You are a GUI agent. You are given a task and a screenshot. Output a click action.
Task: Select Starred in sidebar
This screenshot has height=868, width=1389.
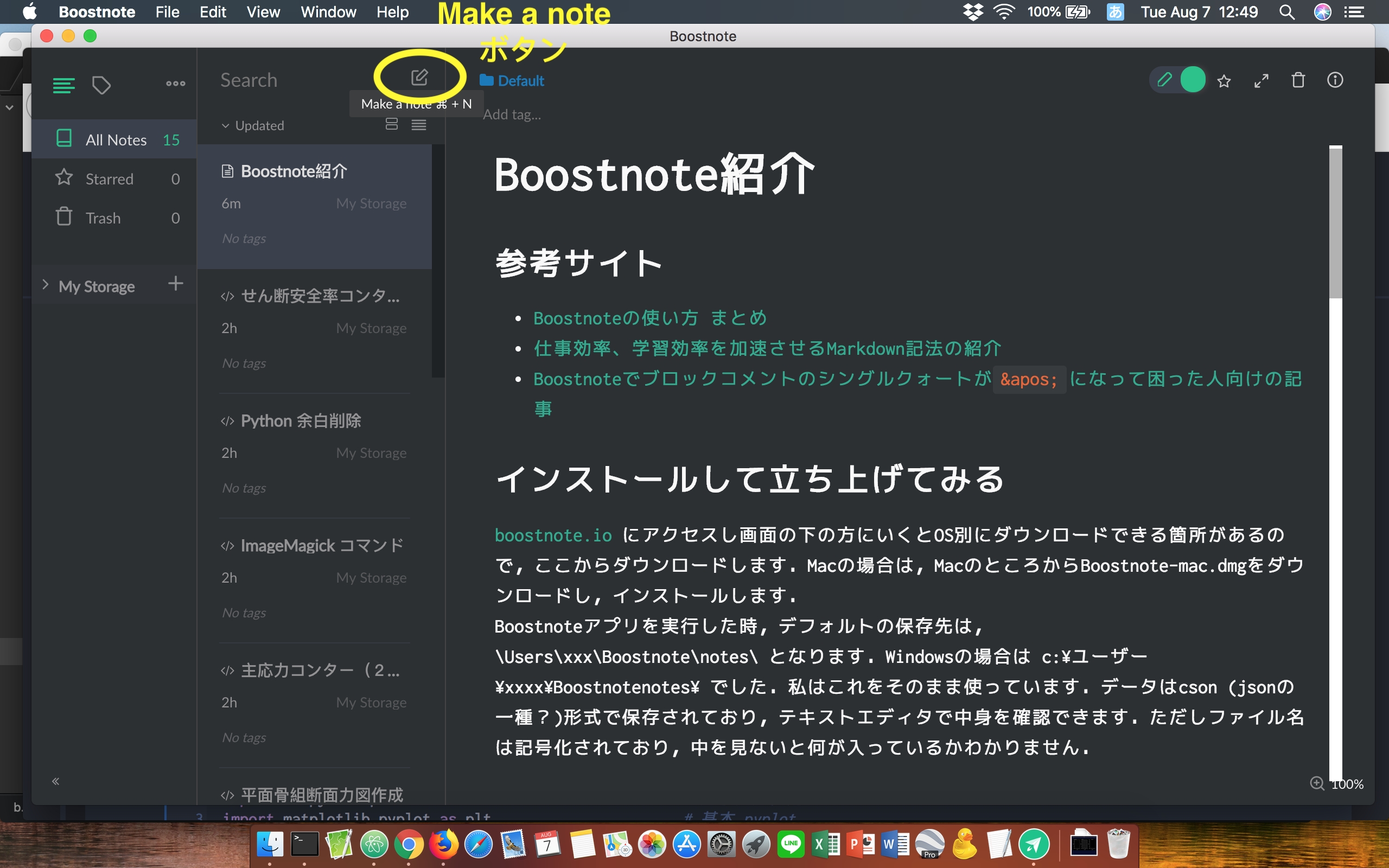coord(114,178)
